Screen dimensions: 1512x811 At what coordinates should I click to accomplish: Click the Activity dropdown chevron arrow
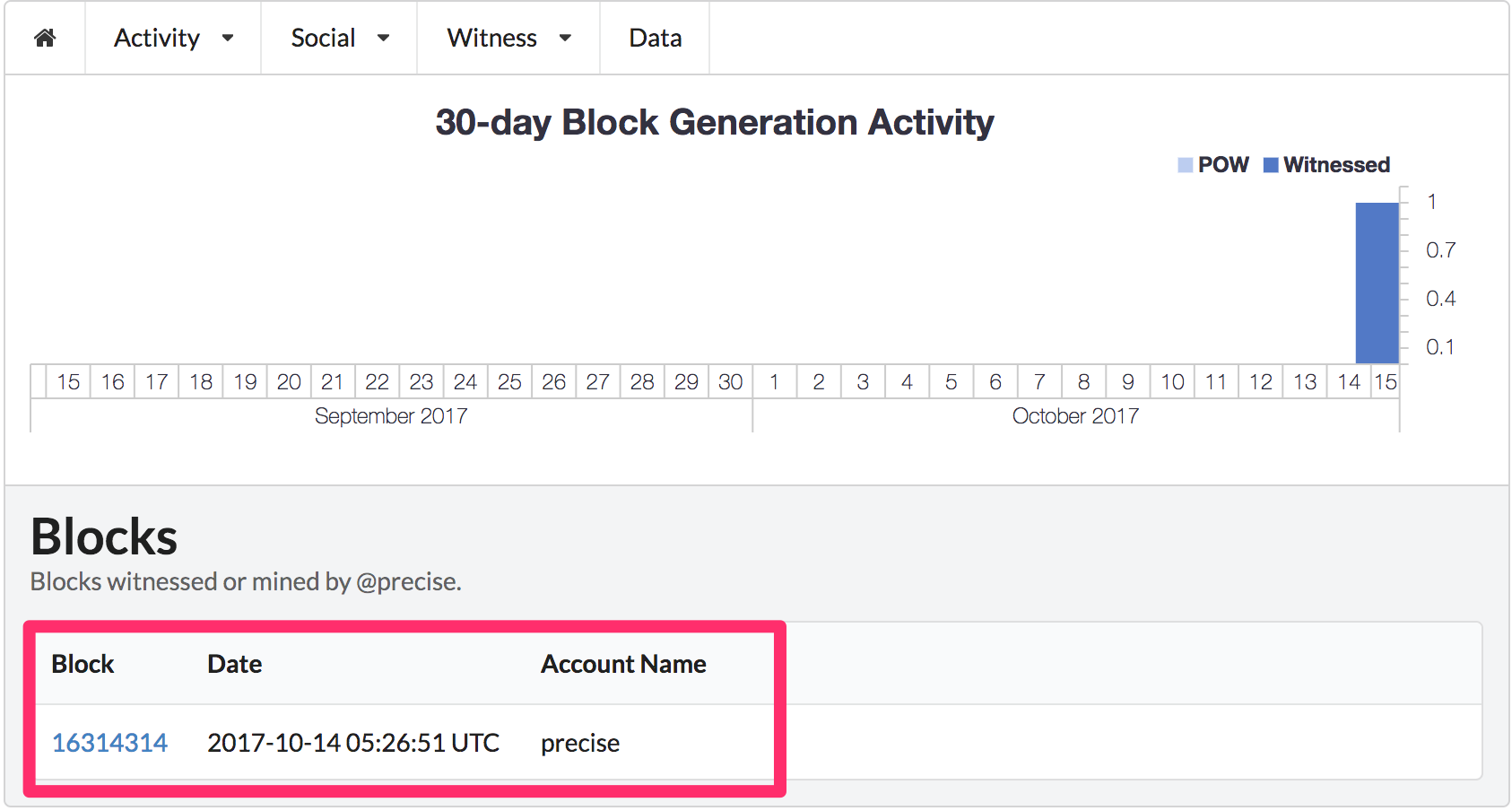228,39
